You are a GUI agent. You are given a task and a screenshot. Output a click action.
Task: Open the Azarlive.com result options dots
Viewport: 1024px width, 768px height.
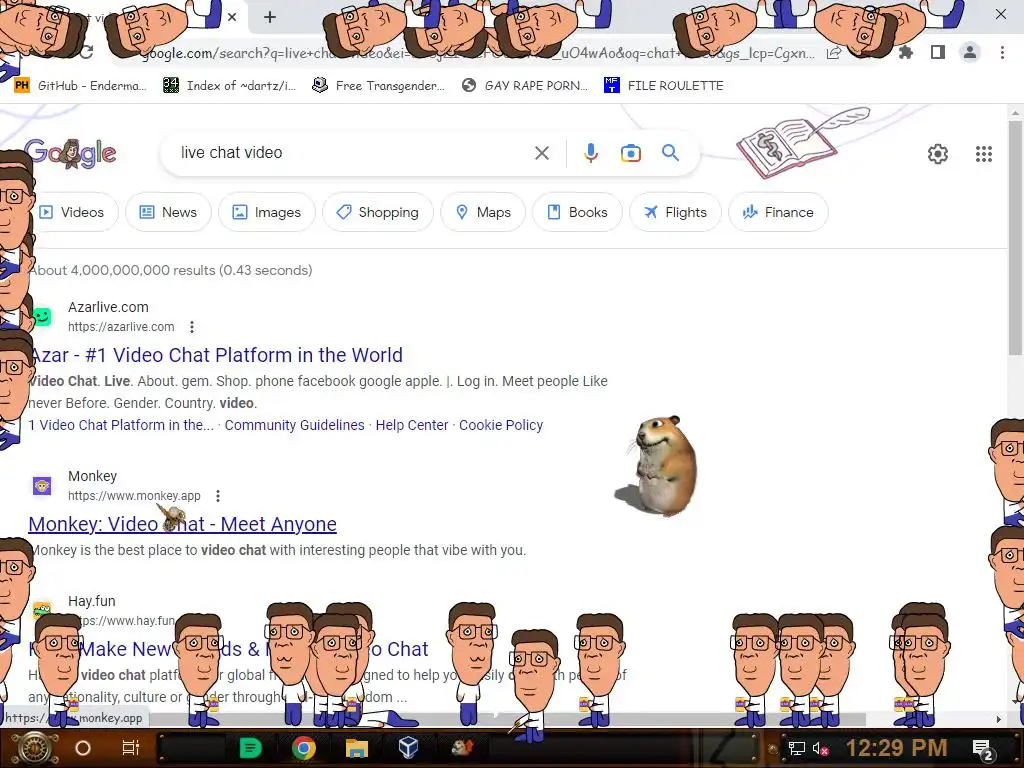(191, 327)
